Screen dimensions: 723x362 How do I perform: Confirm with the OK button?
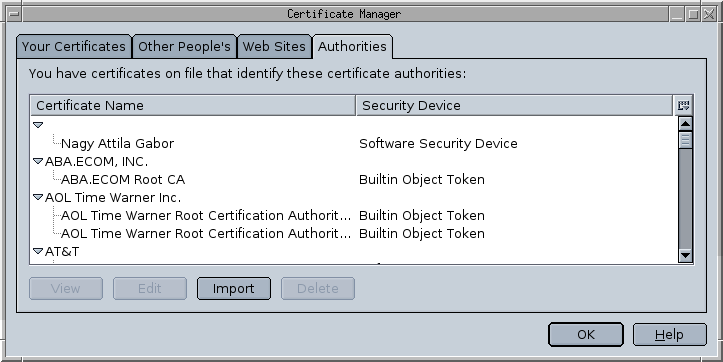click(586, 334)
